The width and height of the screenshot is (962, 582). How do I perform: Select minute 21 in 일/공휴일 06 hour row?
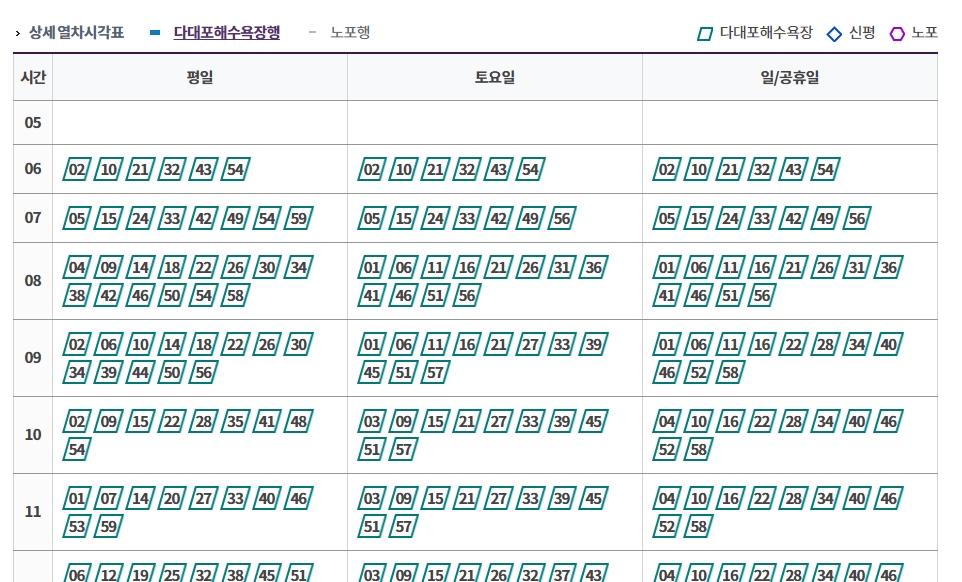click(730, 169)
